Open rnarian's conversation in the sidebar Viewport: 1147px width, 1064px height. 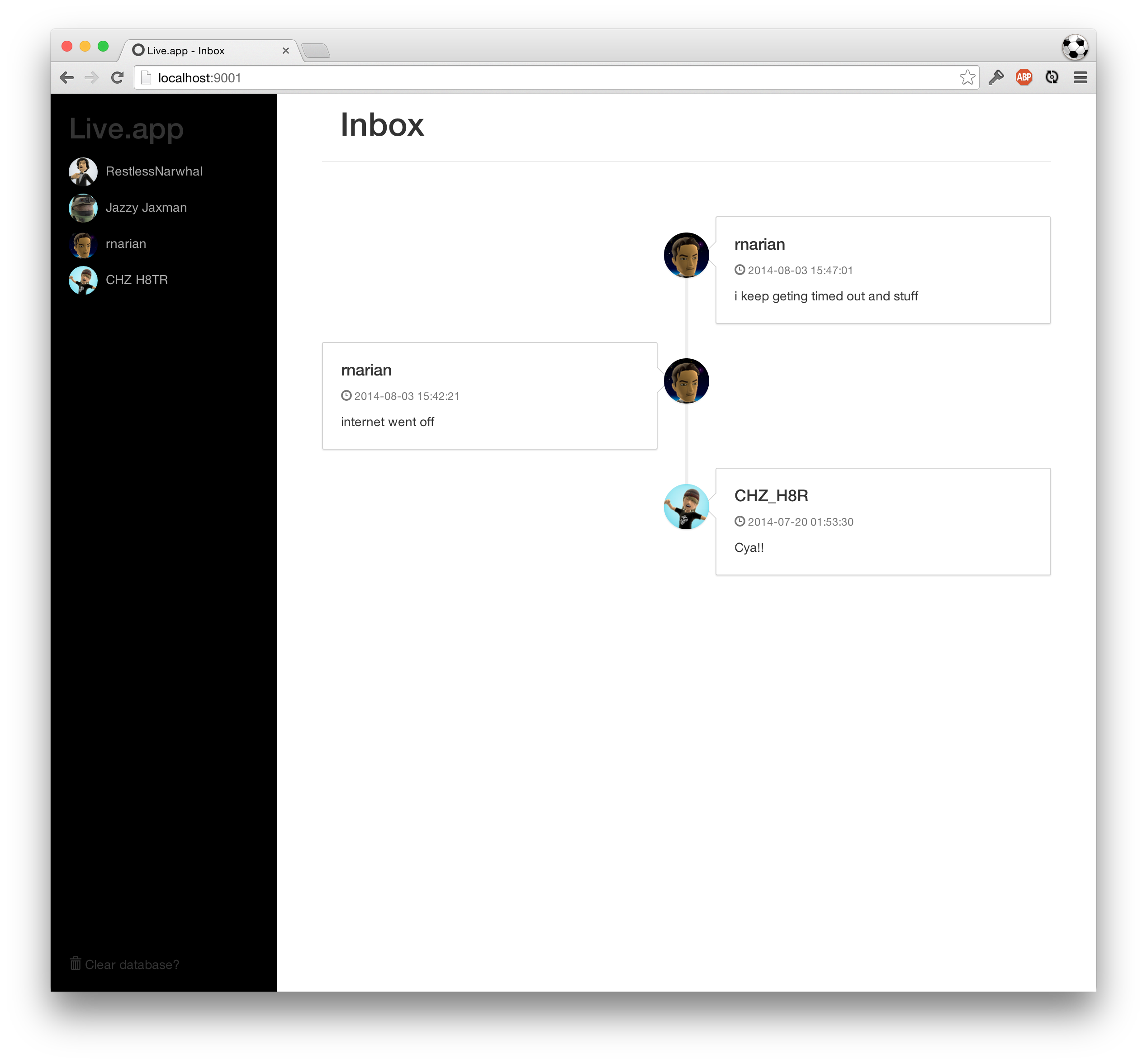point(125,244)
